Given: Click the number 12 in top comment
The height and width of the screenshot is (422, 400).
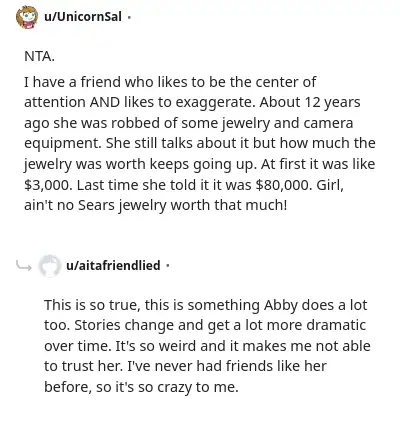Looking at the screenshot, I should coord(313,102).
